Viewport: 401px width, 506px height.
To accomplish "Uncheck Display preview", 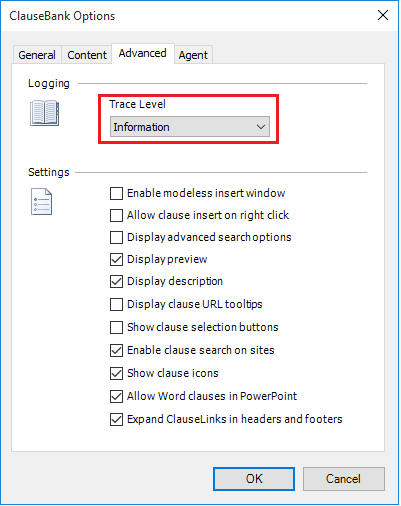I will pos(116,259).
